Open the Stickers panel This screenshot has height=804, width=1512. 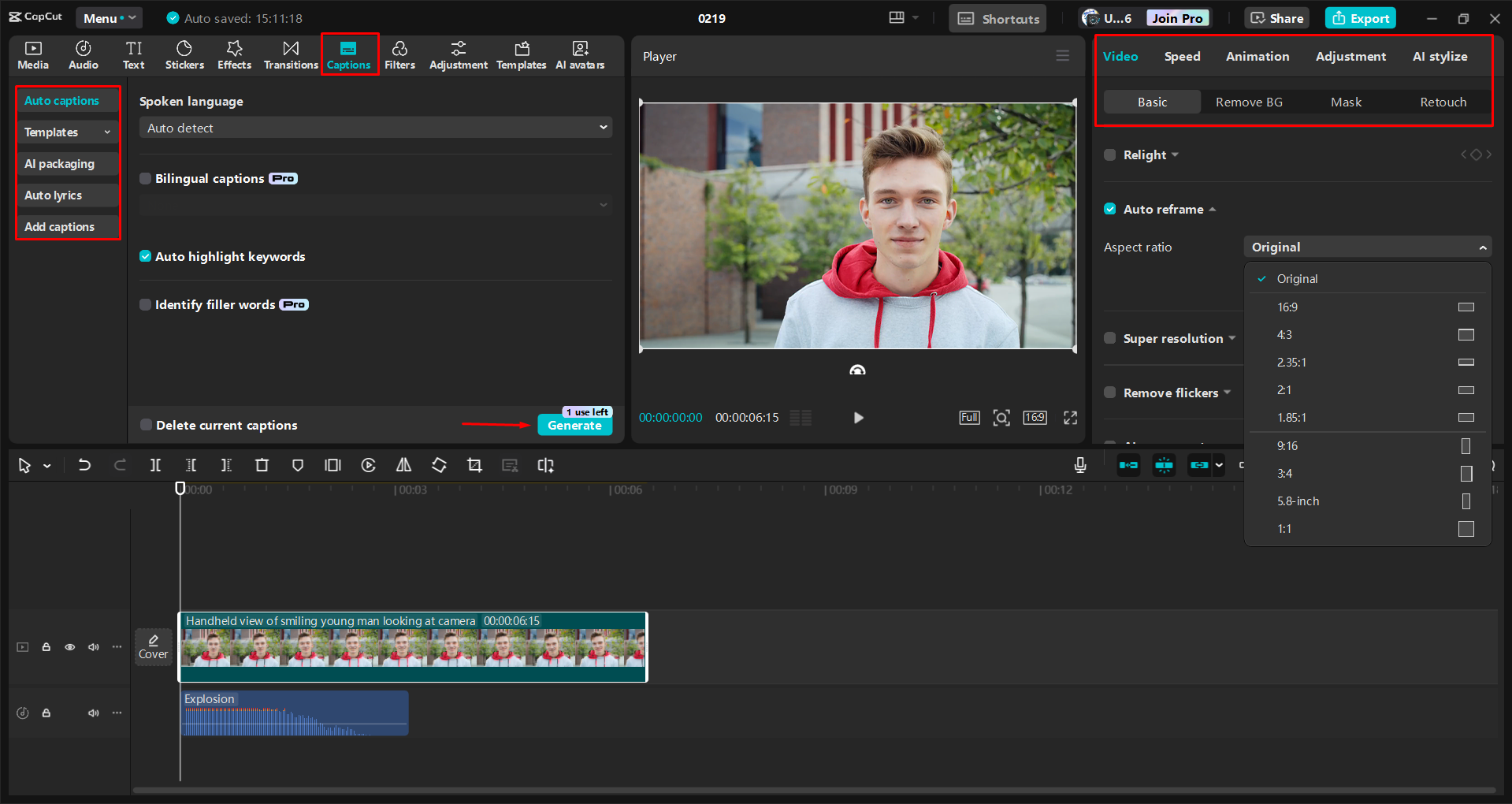pyautogui.click(x=184, y=55)
